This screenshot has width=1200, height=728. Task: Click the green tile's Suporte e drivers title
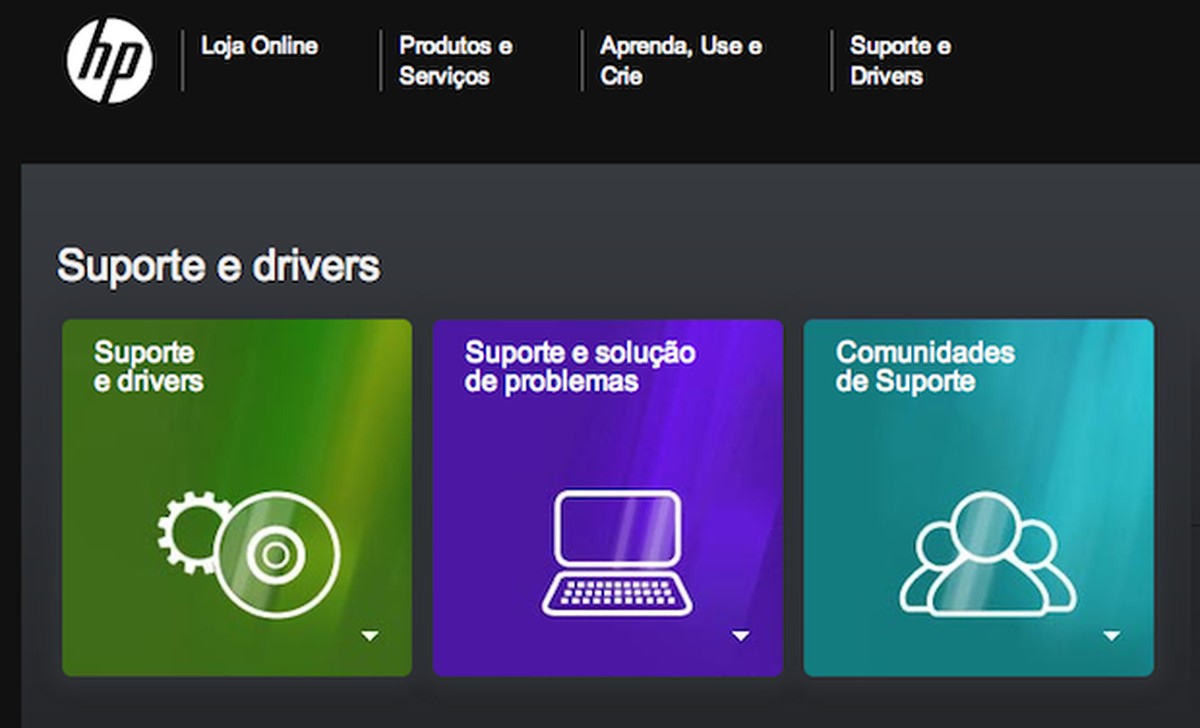(x=148, y=366)
